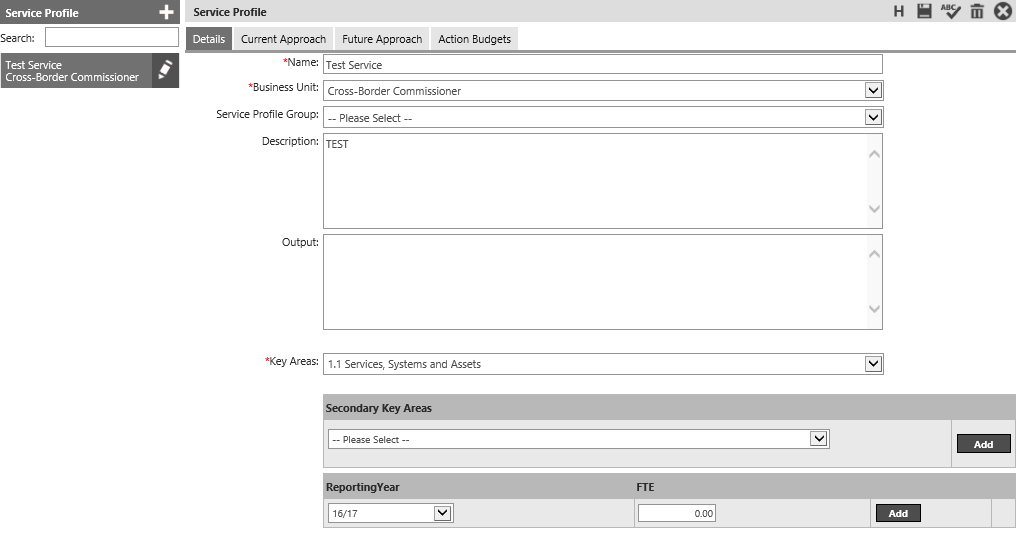Viewport: 1018px width, 557px height.
Task: Click inside the Description text area
Action: pyautogui.click(x=602, y=181)
